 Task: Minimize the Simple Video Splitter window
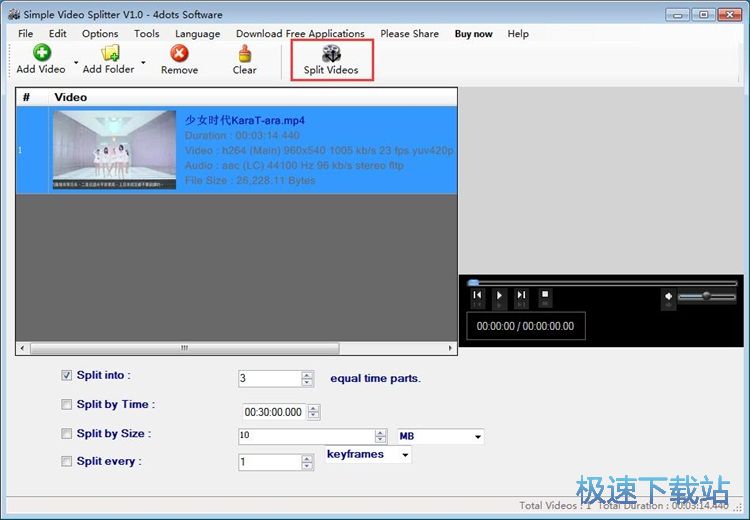click(677, 15)
